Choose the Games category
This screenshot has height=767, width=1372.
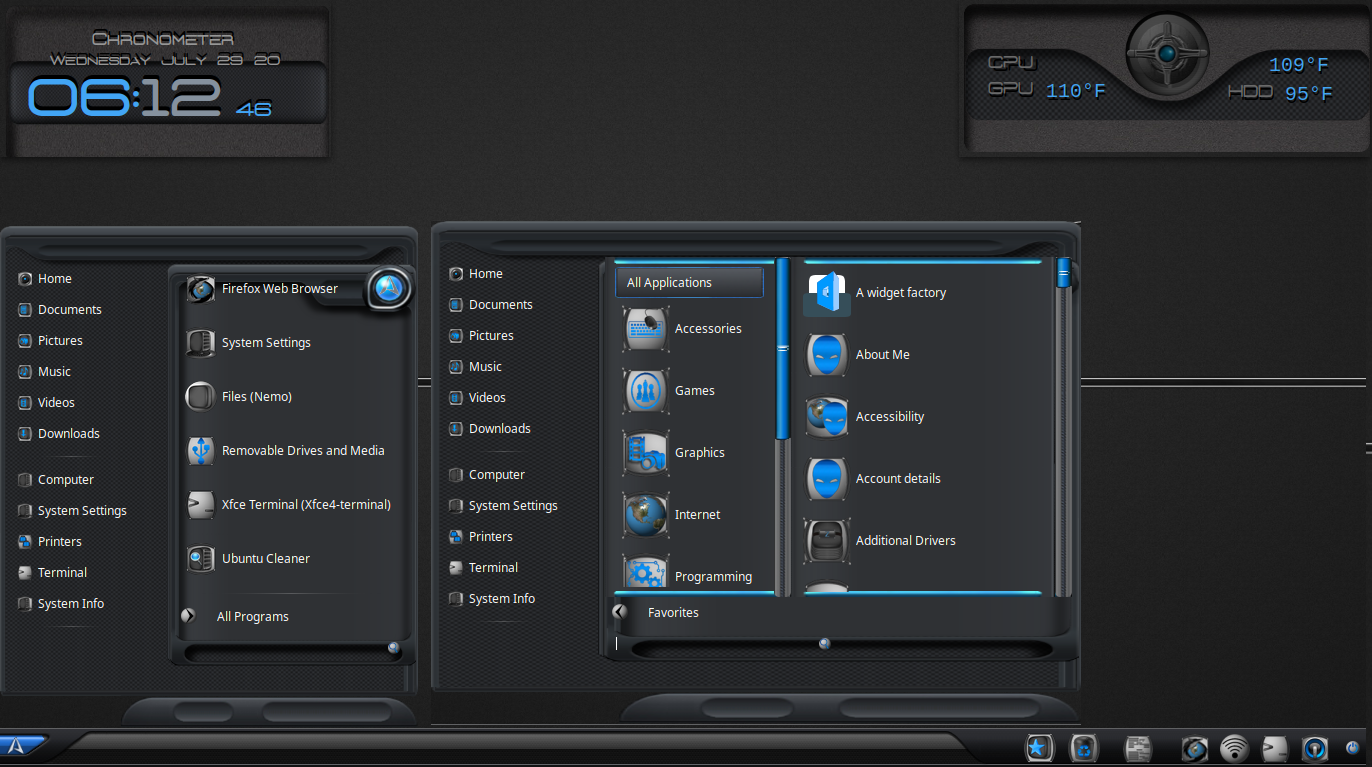(694, 391)
